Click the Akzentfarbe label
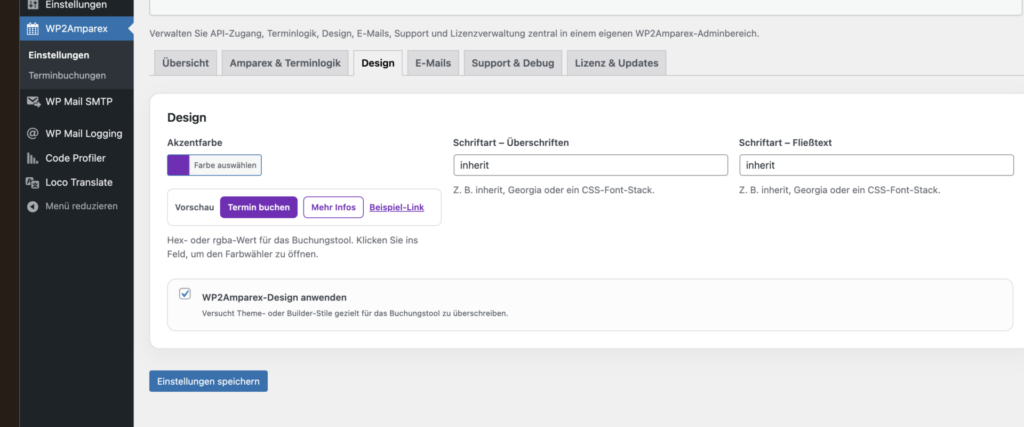1024x427 pixels. point(196,142)
